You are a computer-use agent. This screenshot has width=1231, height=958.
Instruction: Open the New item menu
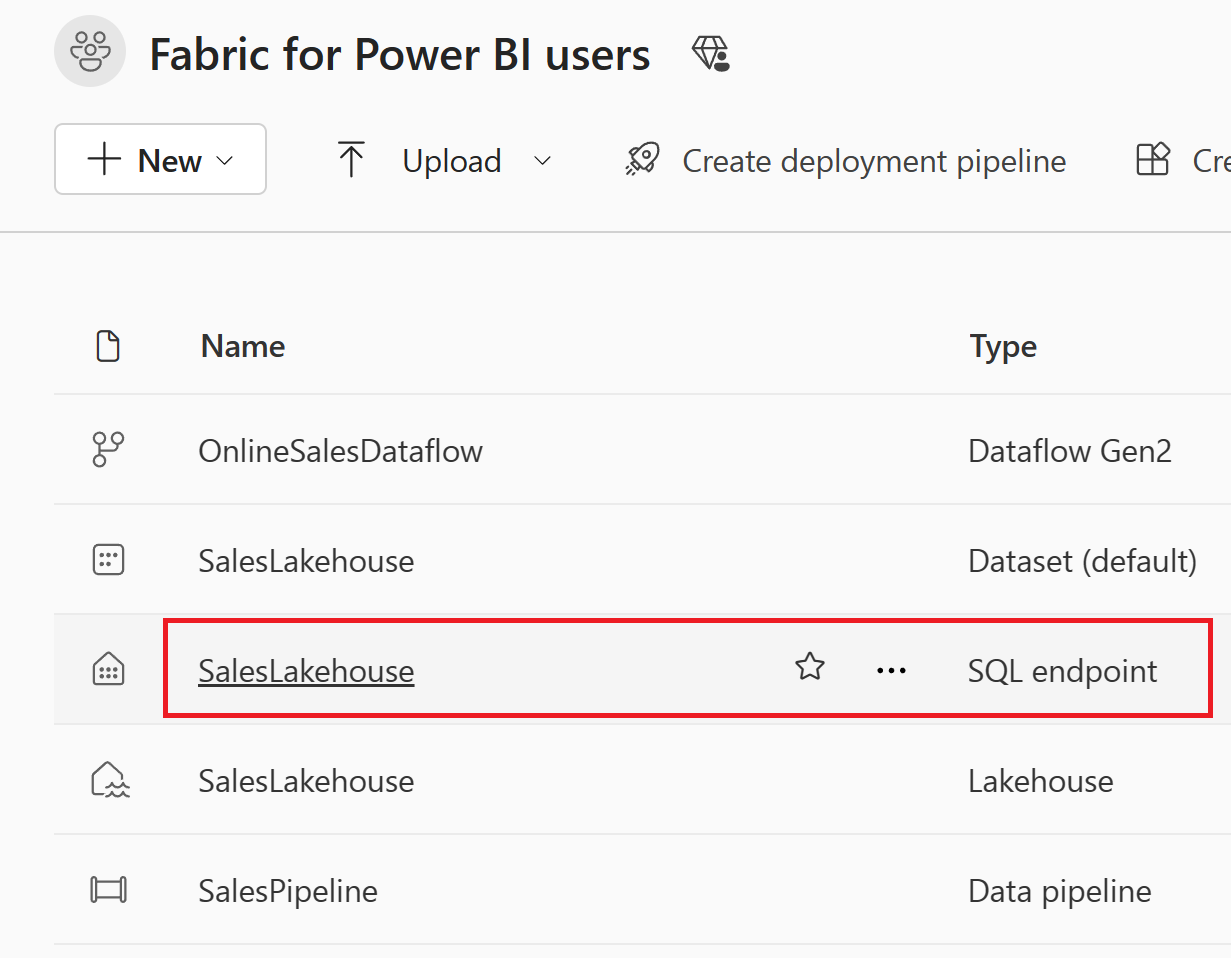coord(160,159)
